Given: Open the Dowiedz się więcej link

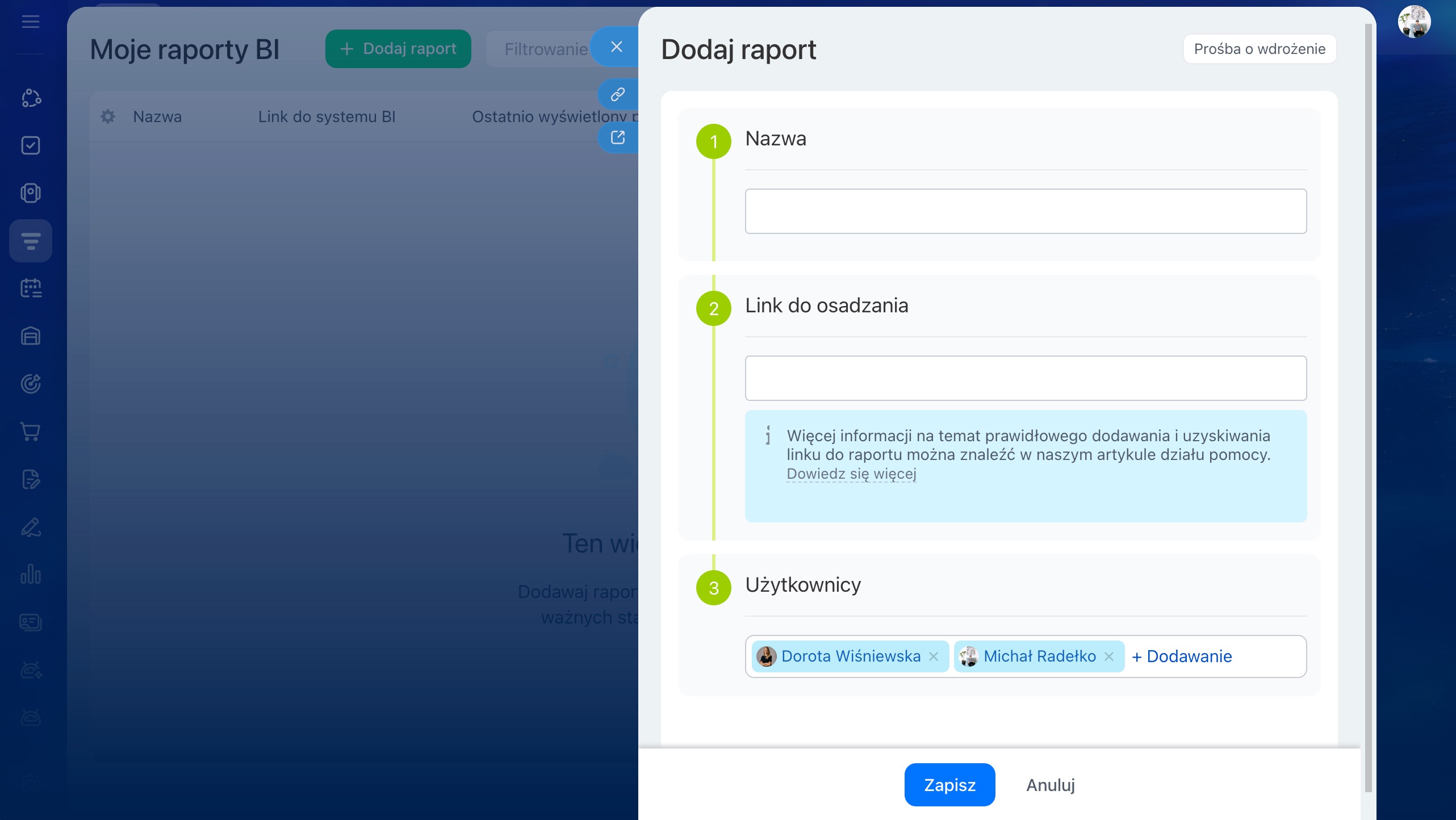Looking at the screenshot, I should tap(851, 474).
